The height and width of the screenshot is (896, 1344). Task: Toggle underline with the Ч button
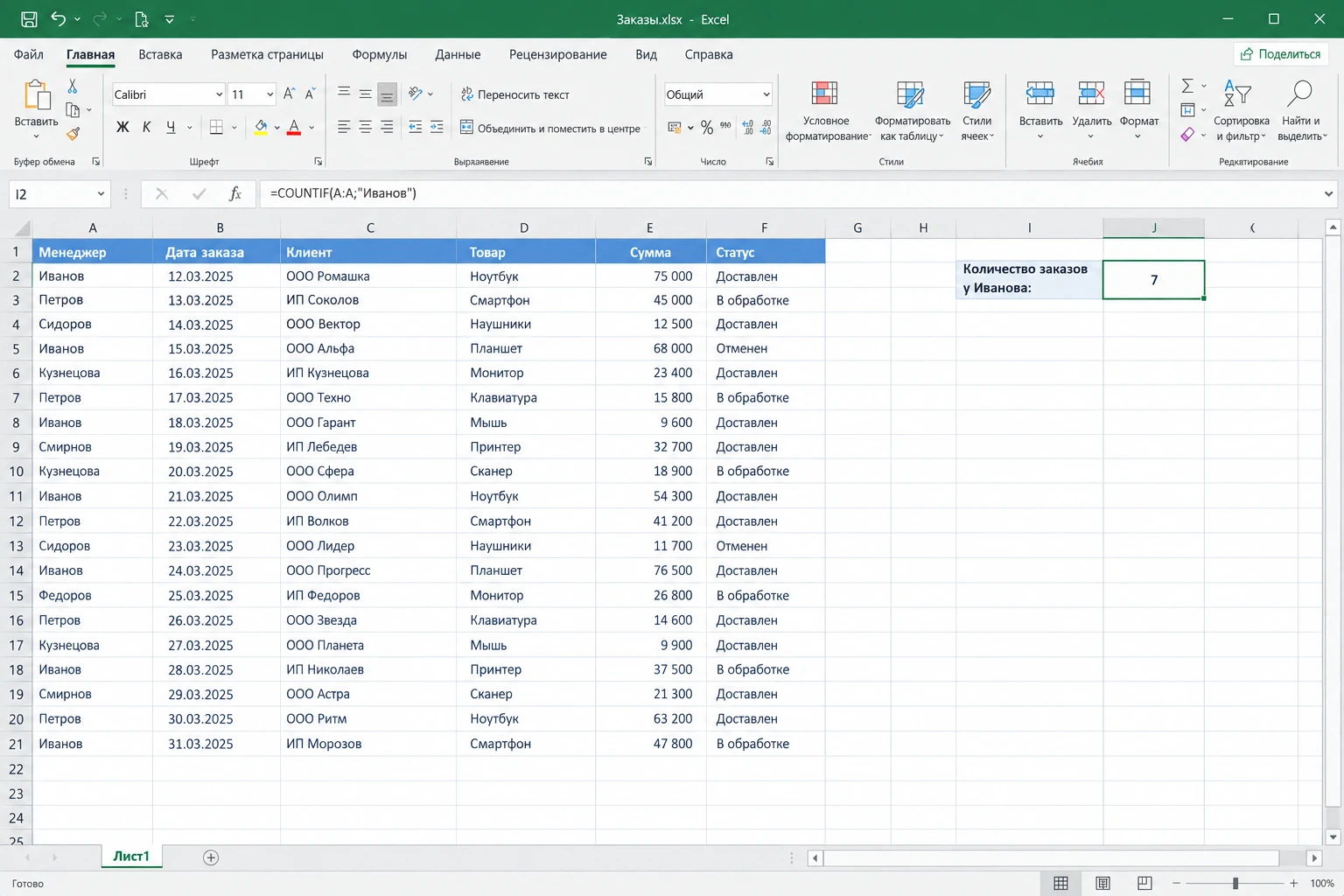coord(171,128)
